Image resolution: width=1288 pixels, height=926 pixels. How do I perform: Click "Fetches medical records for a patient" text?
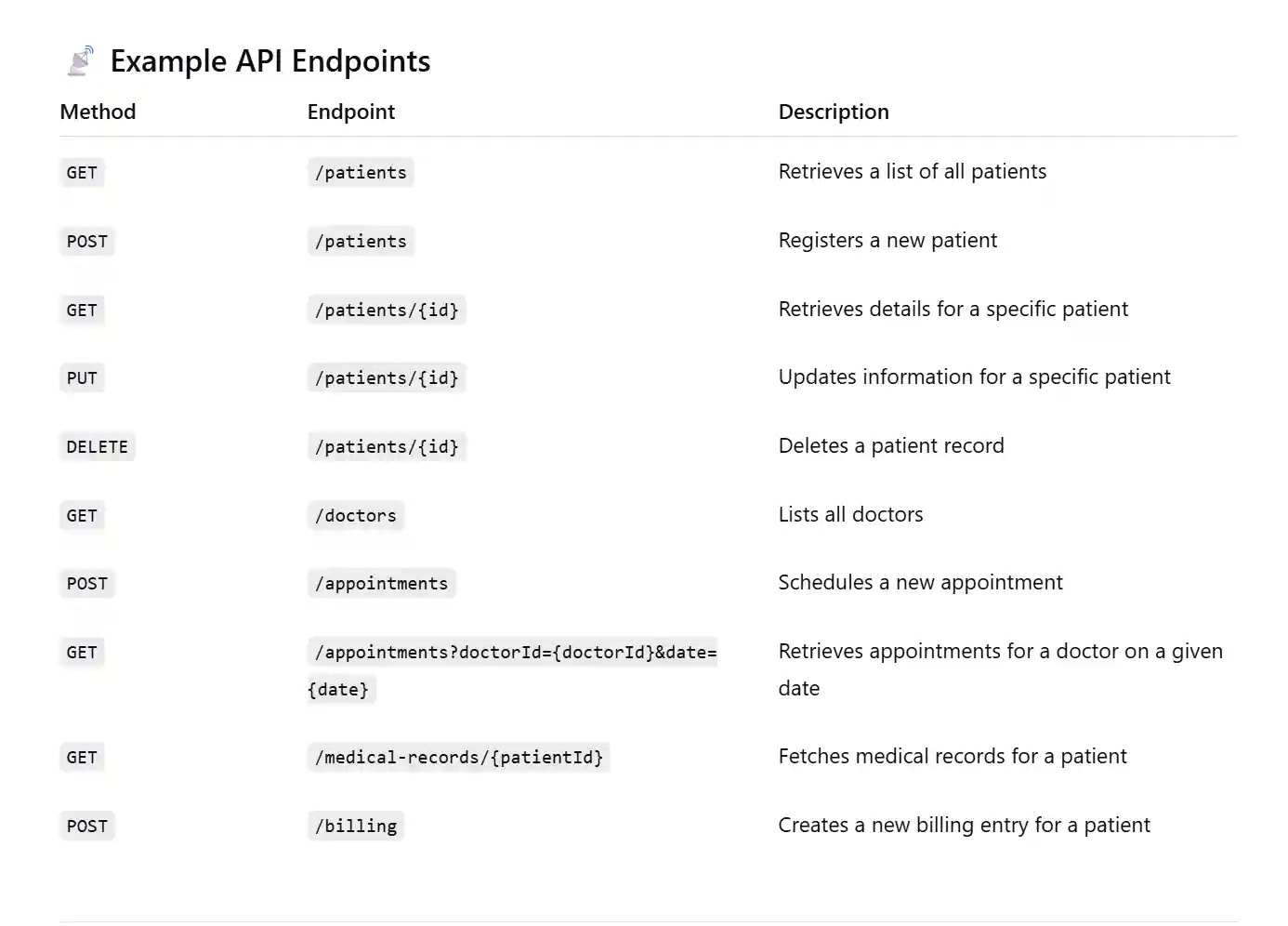click(952, 757)
